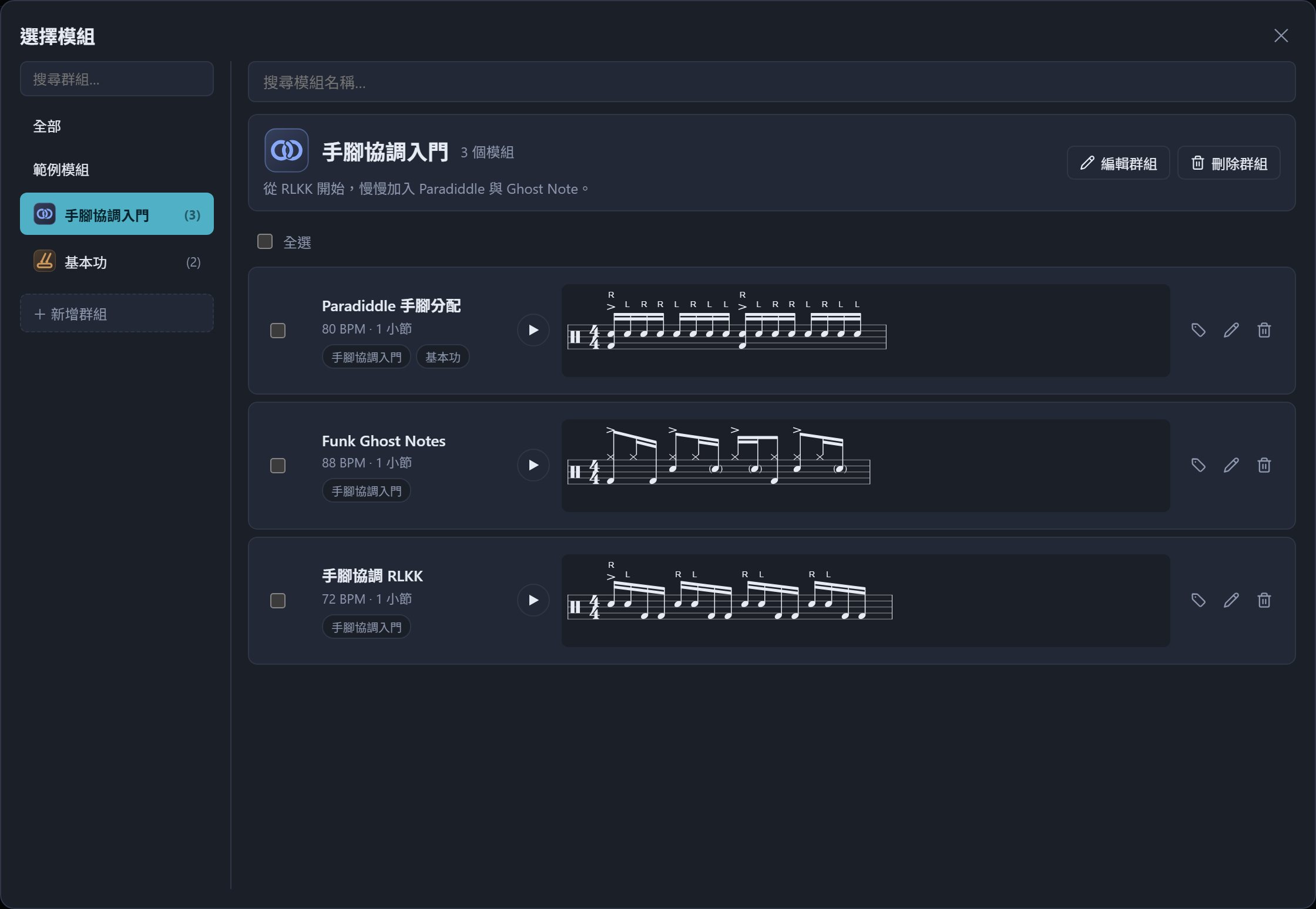Delete the 手腳協調 RLKK module
The width and height of the screenshot is (1316, 909).
(x=1264, y=600)
